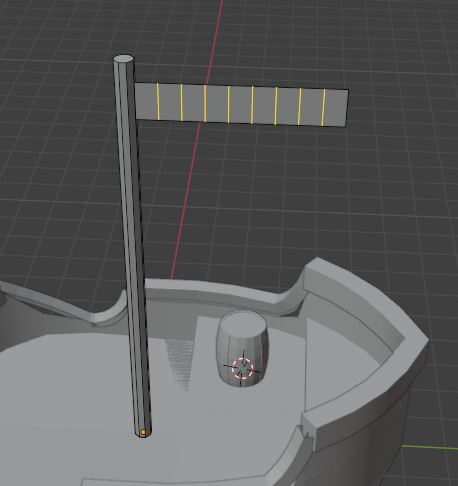The width and height of the screenshot is (458, 486).
Task: Click the red-white 3D cursor on barrel
Action: coord(243,368)
